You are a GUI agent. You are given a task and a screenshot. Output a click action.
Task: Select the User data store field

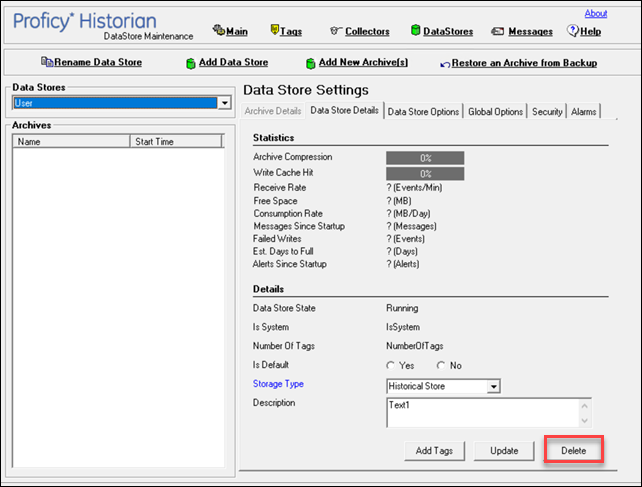point(115,103)
